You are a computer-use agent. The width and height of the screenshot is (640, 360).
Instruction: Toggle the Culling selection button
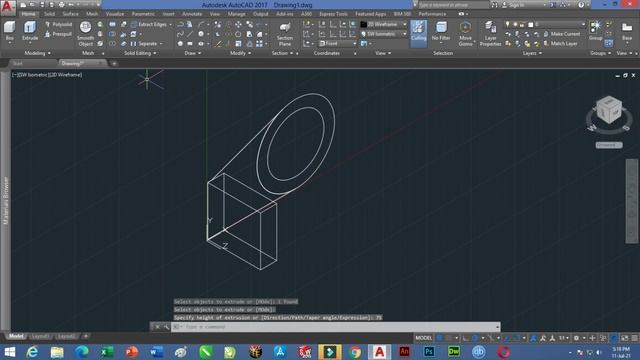click(418, 33)
